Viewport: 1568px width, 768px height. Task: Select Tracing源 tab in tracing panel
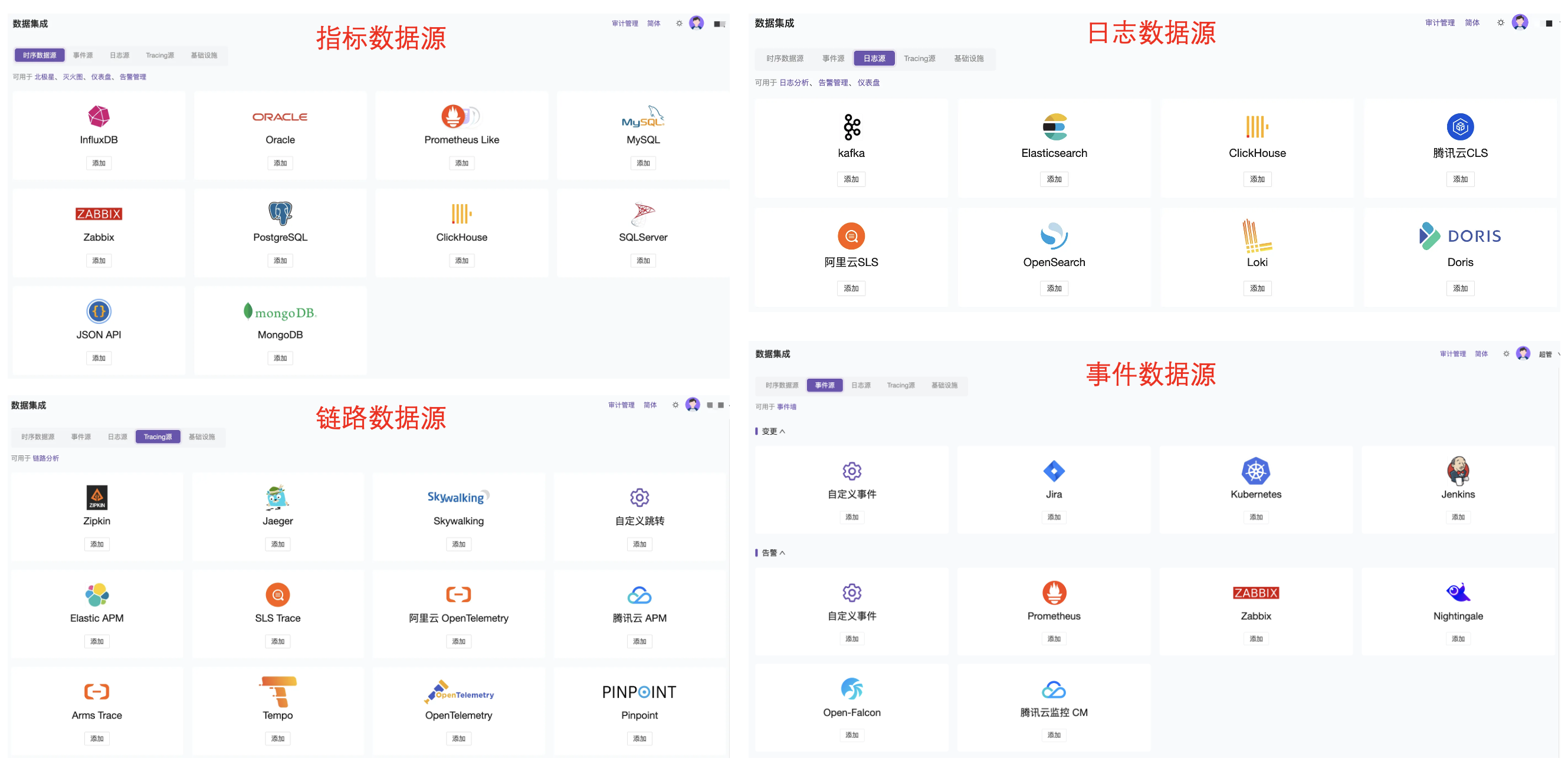click(158, 436)
